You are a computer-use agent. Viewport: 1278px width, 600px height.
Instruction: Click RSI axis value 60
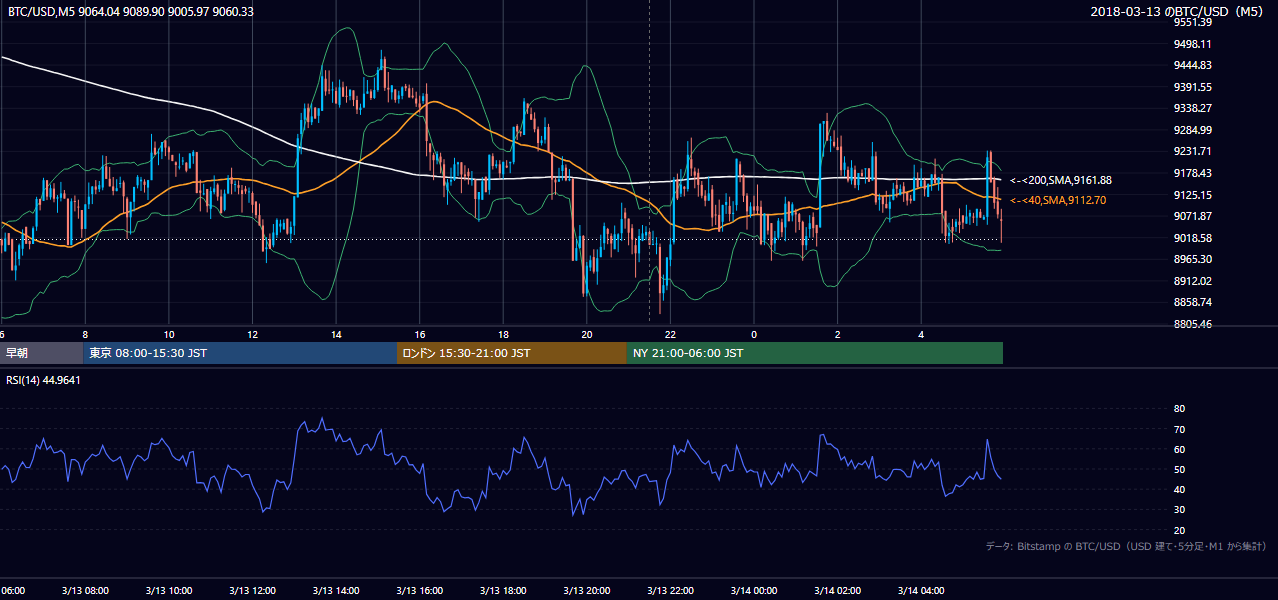1179,449
